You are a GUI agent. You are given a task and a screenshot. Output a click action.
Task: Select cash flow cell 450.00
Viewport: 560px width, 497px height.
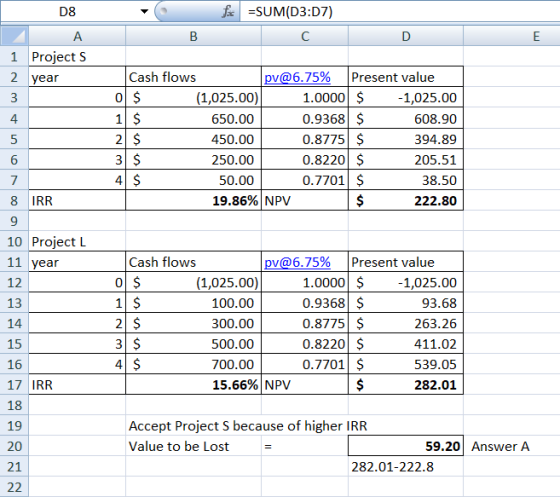tap(194, 139)
